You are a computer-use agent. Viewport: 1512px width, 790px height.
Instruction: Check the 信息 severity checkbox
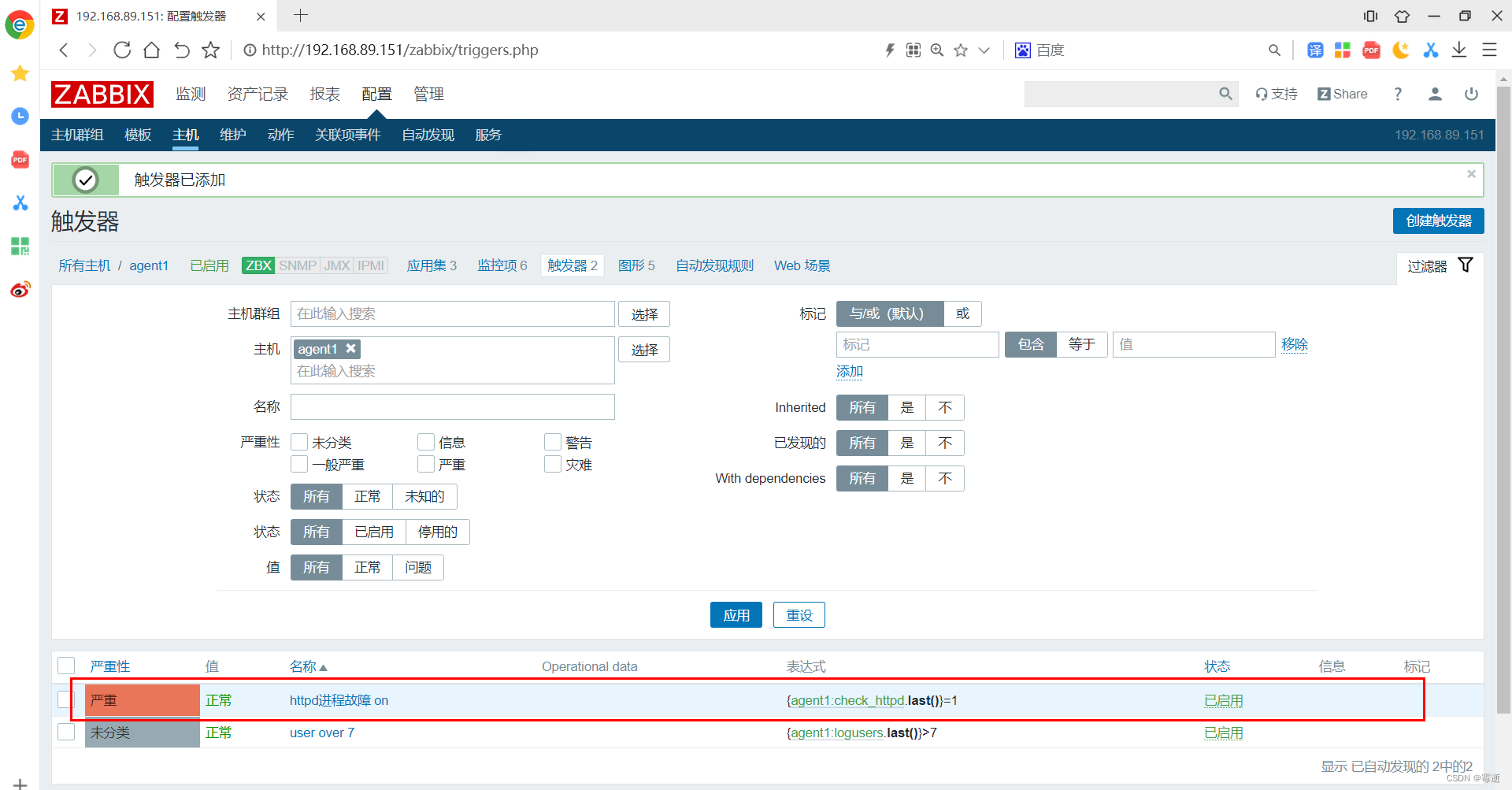426,442
